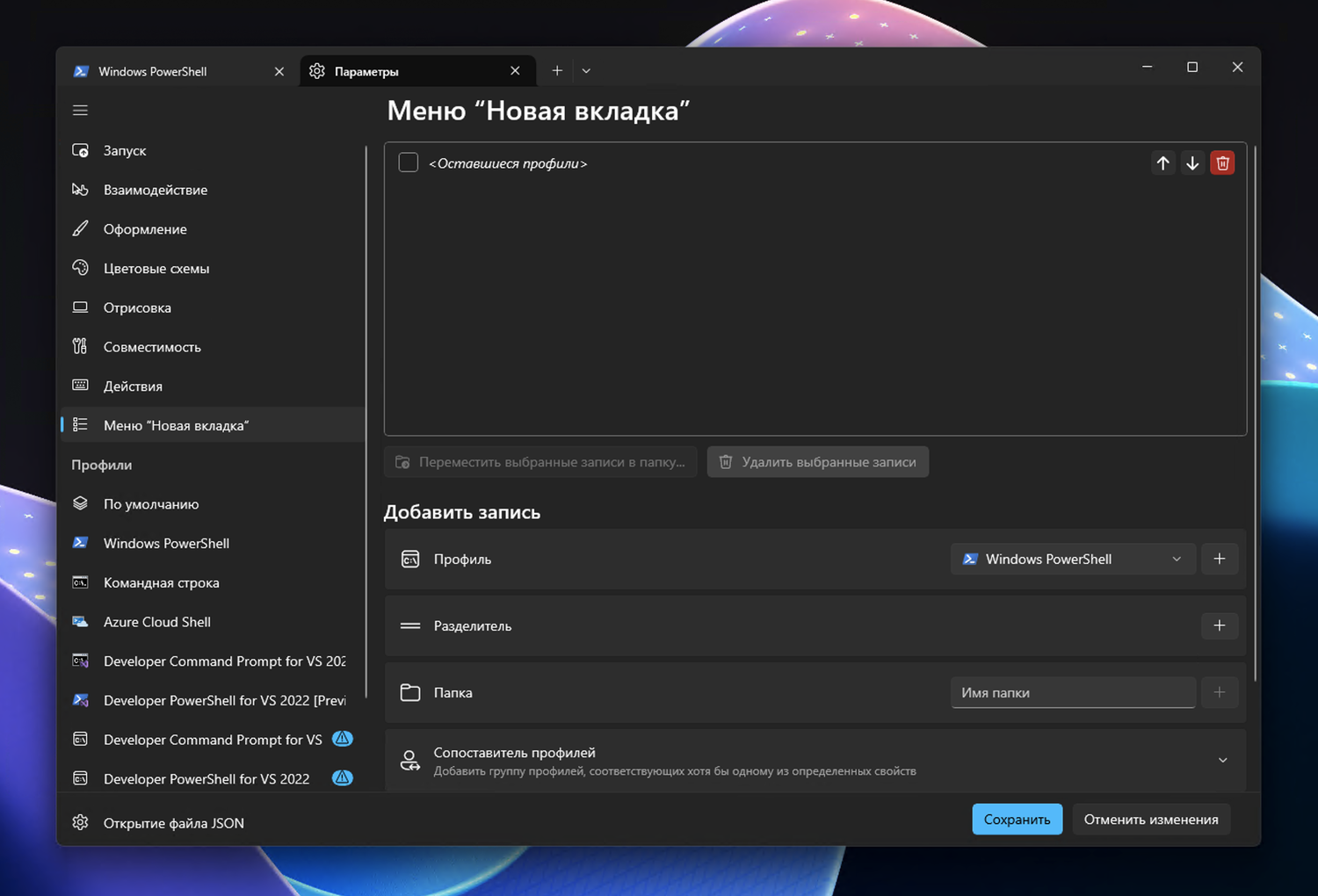Select Меню "Новая вкладка" in the sidebar
Image resolution: width=1318 pixels, height=896 pixels.
coord(213,425)
